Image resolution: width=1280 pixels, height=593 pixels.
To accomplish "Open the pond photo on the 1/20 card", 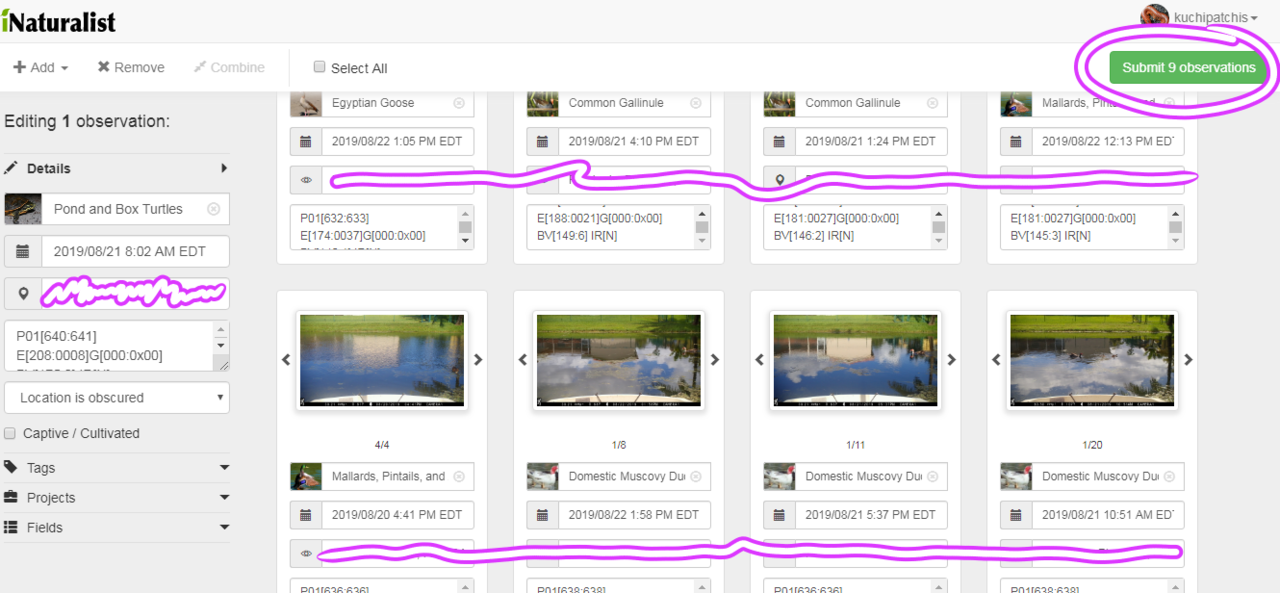I will (1092, 360).
